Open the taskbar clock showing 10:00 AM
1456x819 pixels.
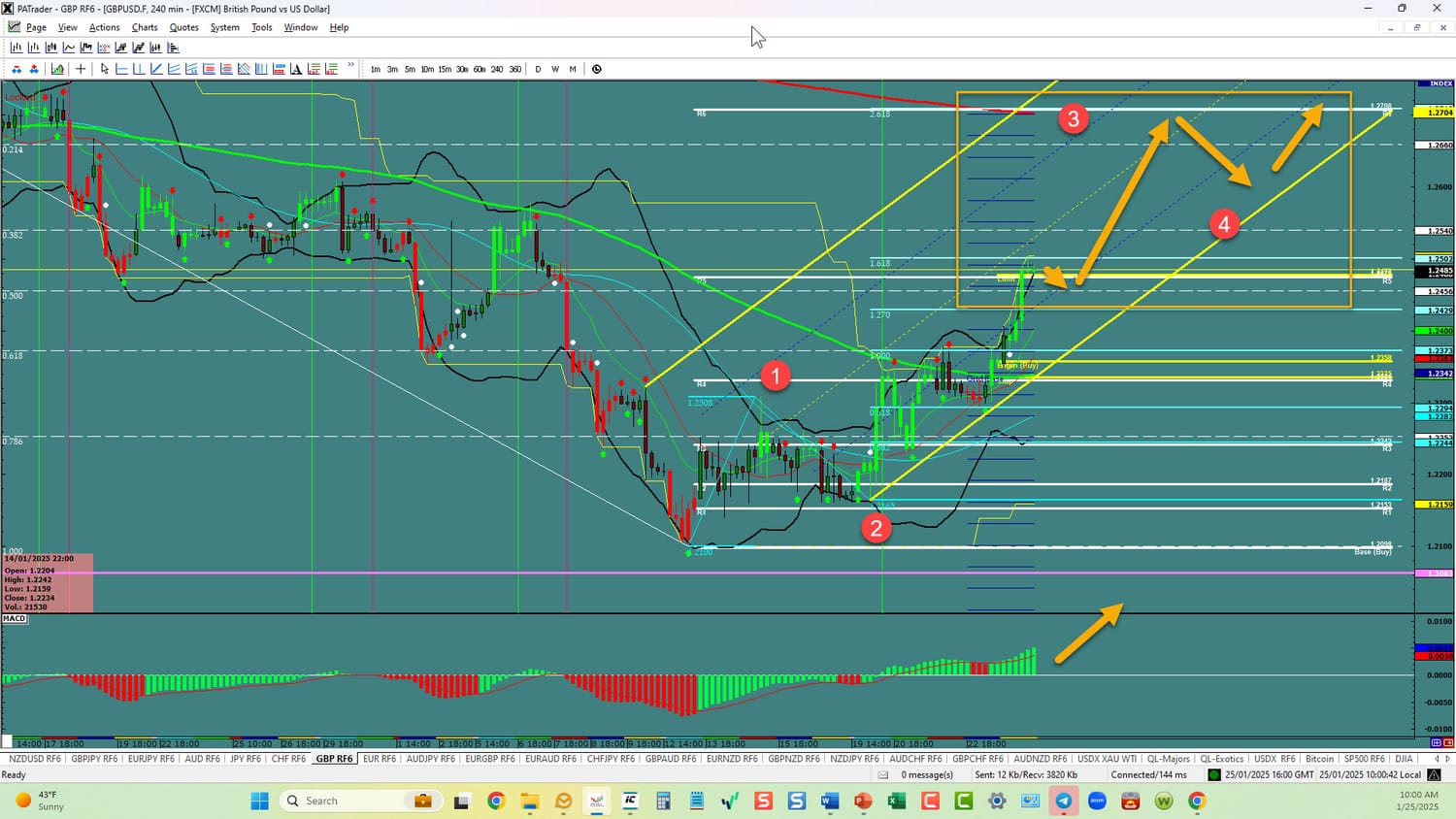(x=1418, y=801)
